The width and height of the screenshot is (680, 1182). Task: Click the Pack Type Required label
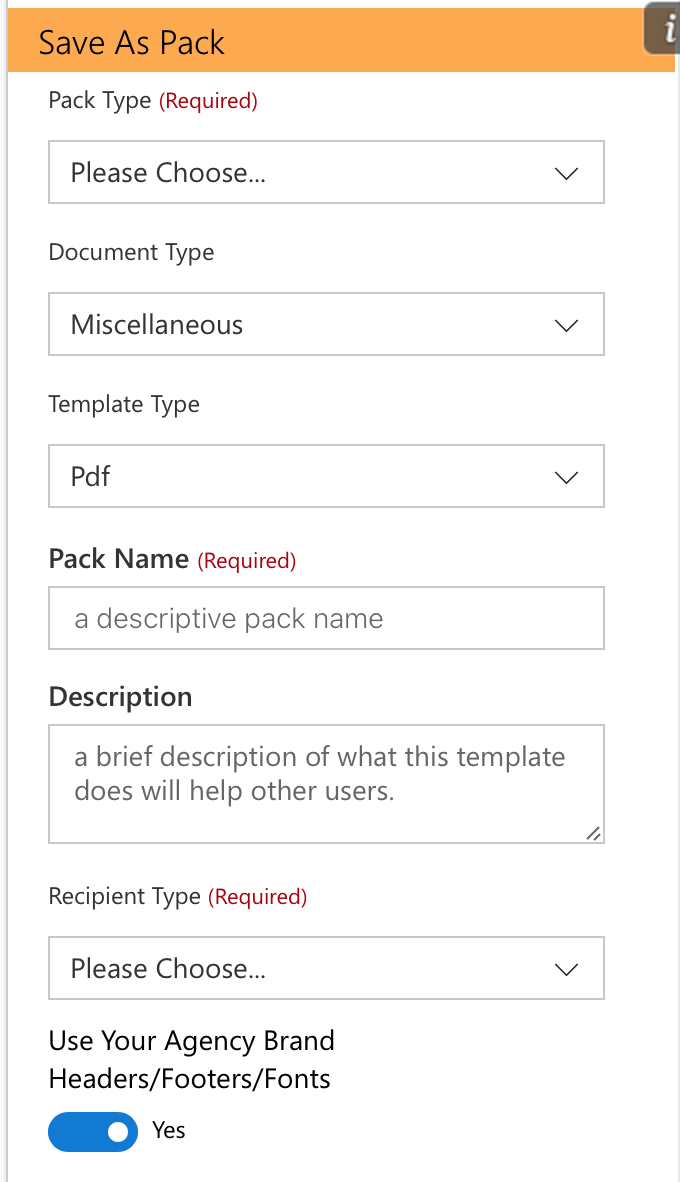(x=208, y=100)
